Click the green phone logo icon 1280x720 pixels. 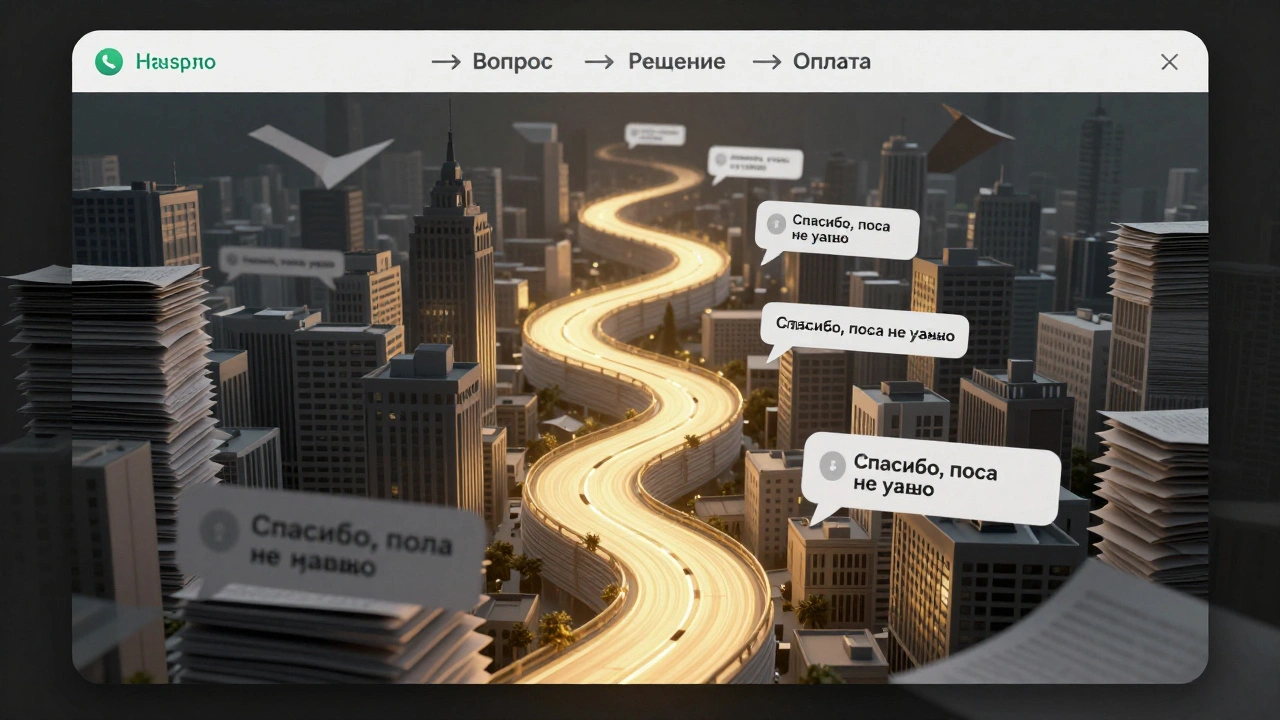click(108, 62)
